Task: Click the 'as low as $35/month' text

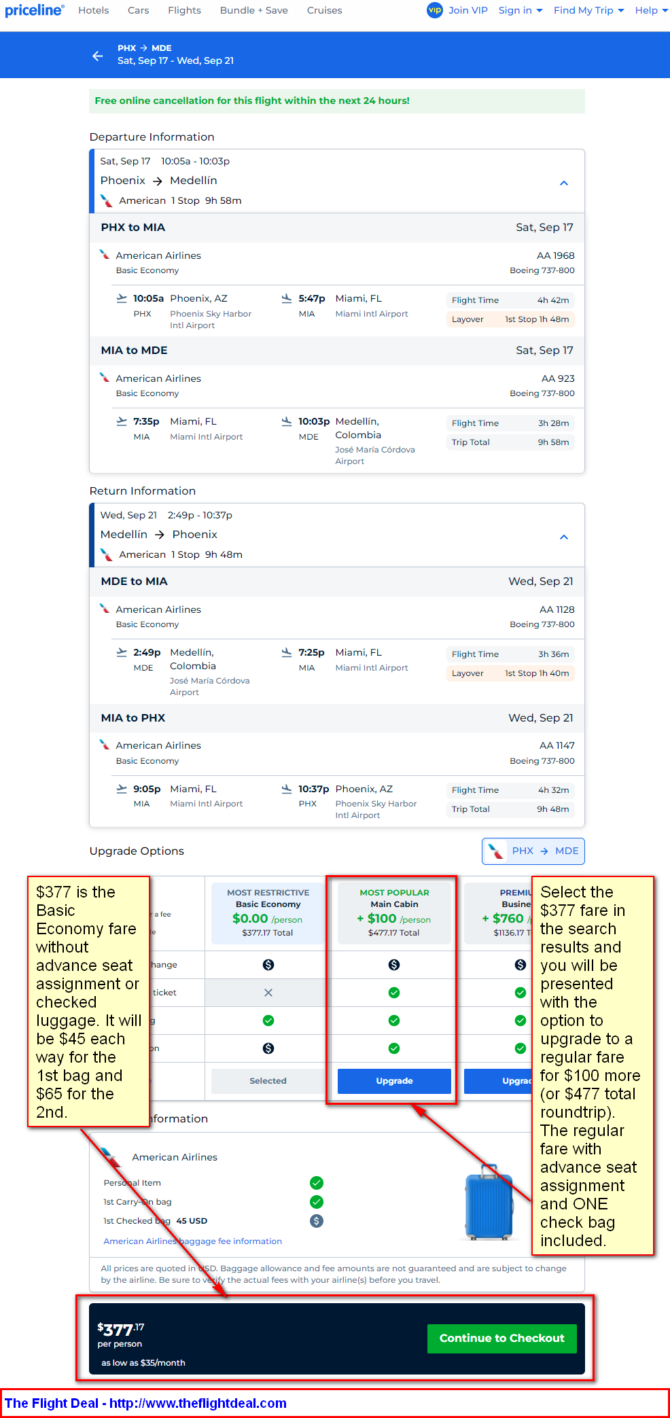Action: coord(143,1363)
